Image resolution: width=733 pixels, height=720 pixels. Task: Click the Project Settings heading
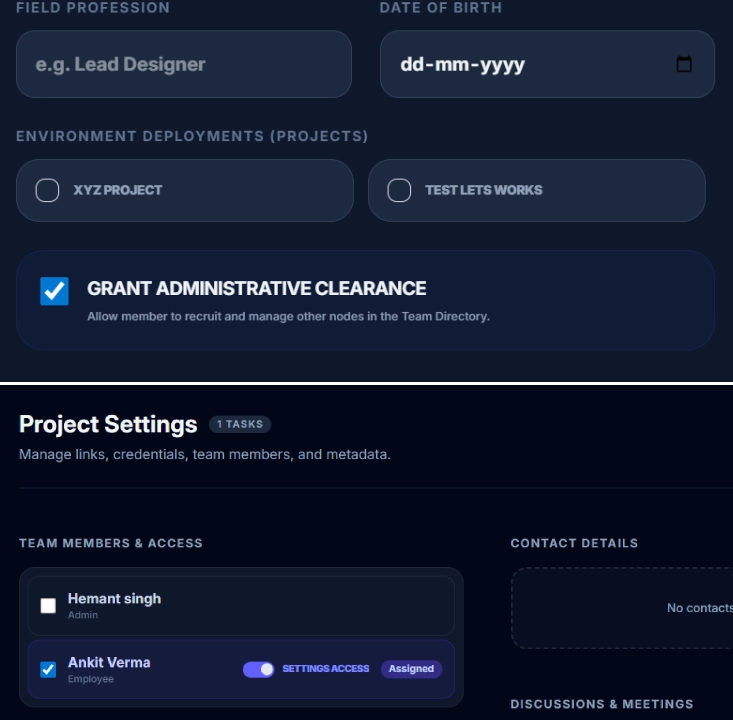[108, 425]
